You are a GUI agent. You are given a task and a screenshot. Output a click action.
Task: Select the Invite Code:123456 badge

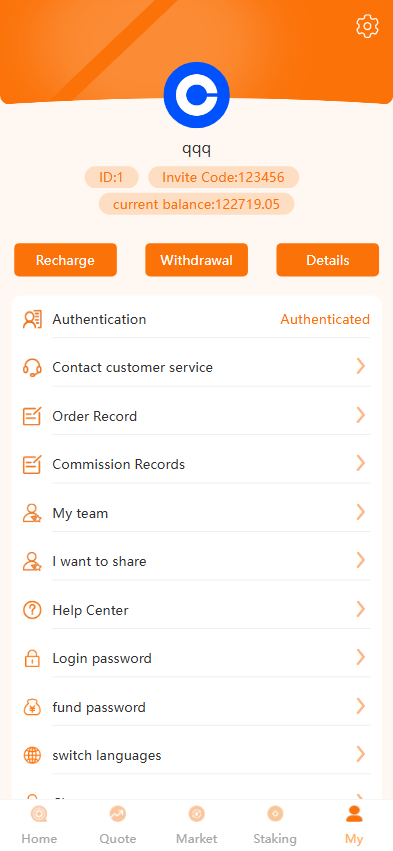click(x=224, y=177)
